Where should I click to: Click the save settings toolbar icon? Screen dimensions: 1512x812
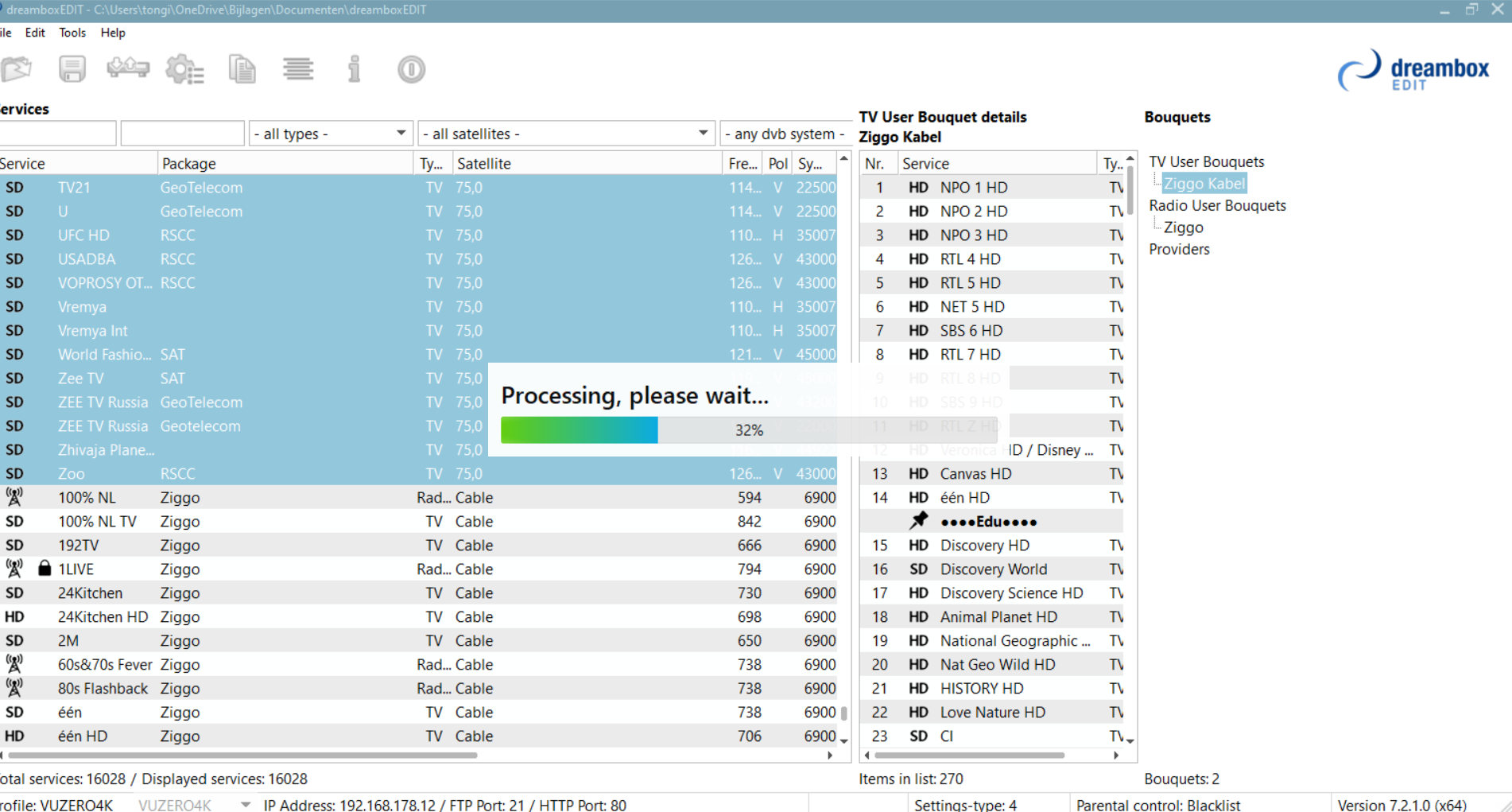72,69
